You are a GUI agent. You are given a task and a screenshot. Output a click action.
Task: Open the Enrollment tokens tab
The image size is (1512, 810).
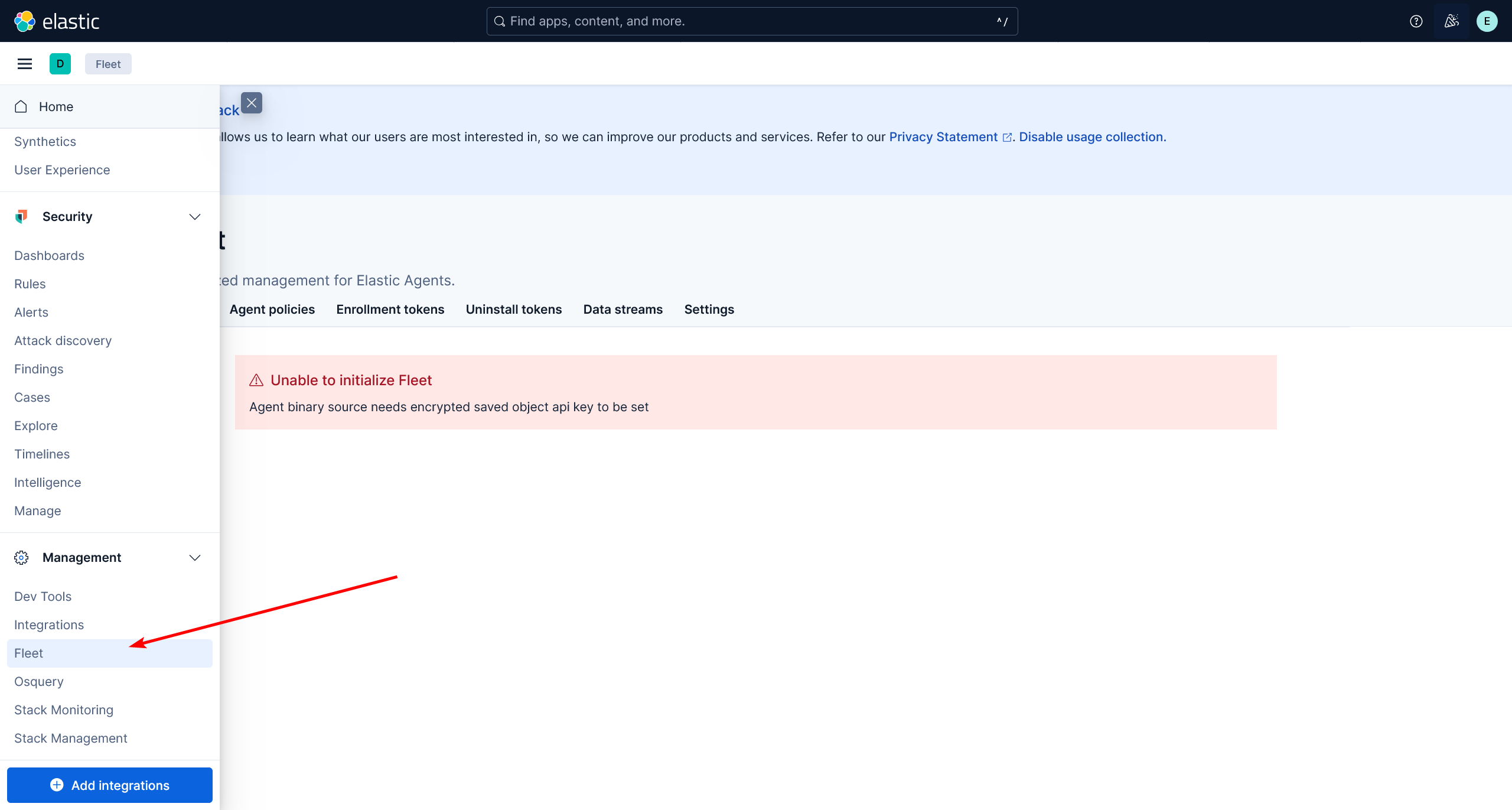(x=390, y=310)
